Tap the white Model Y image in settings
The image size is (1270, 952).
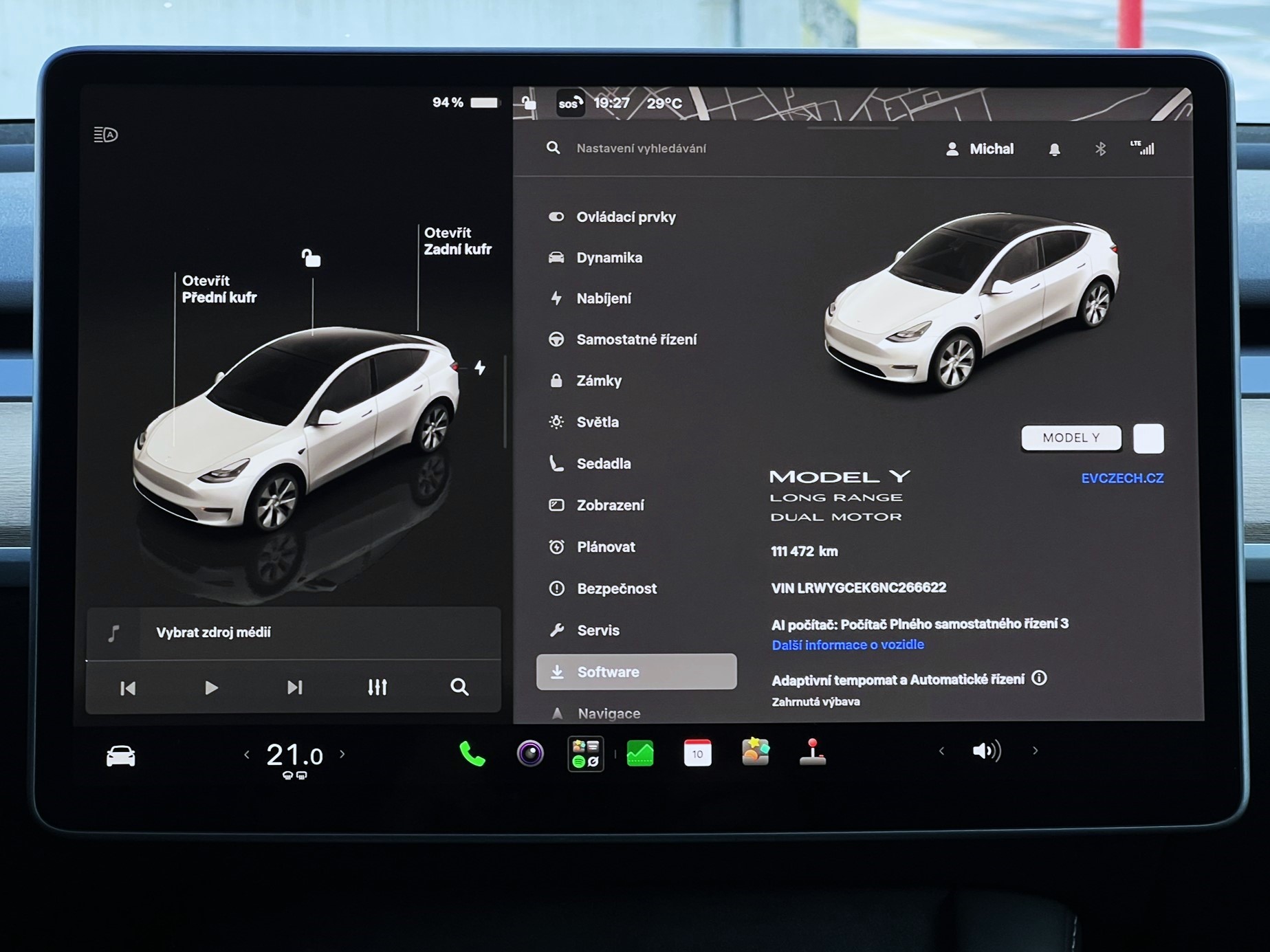970,302
